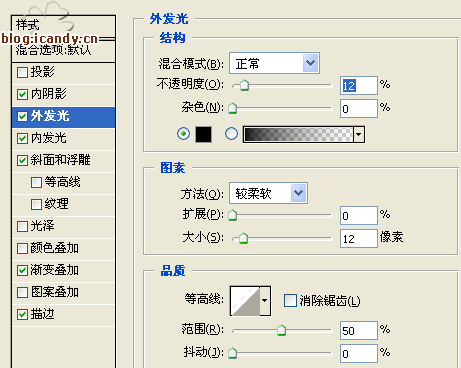Enable the 纹理 checkbox
Viewport: 461px width, 368px height.
tap(36, 204)
